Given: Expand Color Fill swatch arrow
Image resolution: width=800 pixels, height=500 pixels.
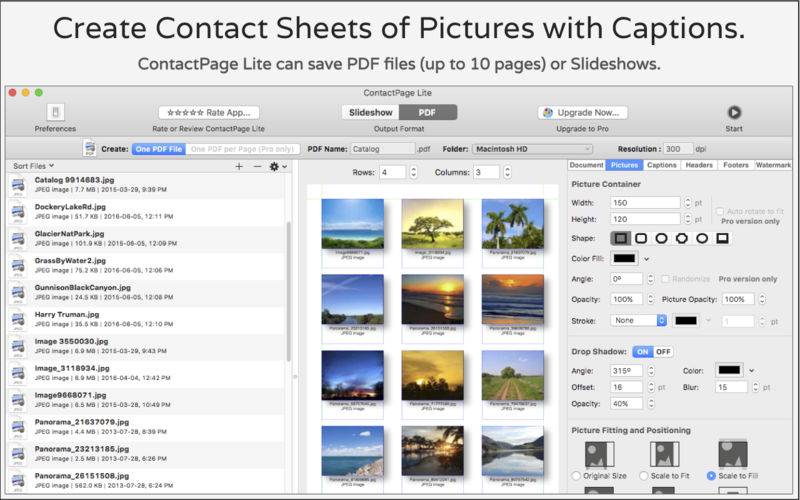Looking at the screenshot, I should [x=646, y=259].
